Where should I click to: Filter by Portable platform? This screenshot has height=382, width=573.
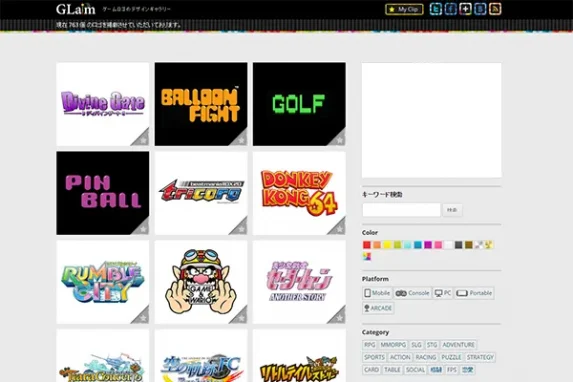474,293
